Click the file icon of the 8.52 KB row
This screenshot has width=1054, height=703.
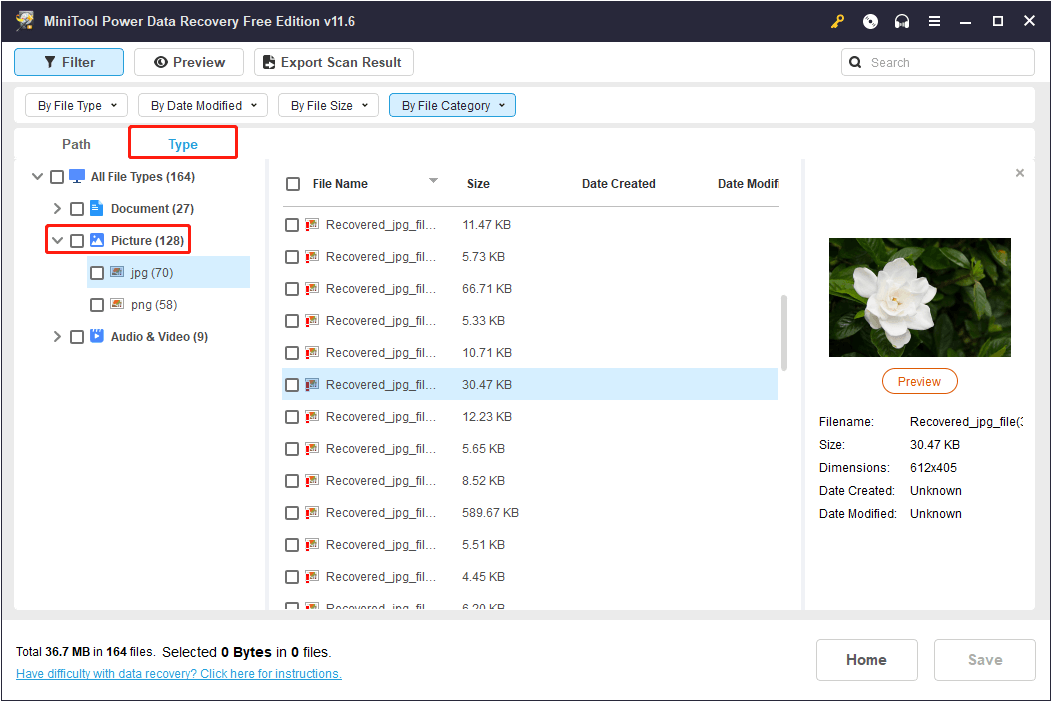coord(312,481)
